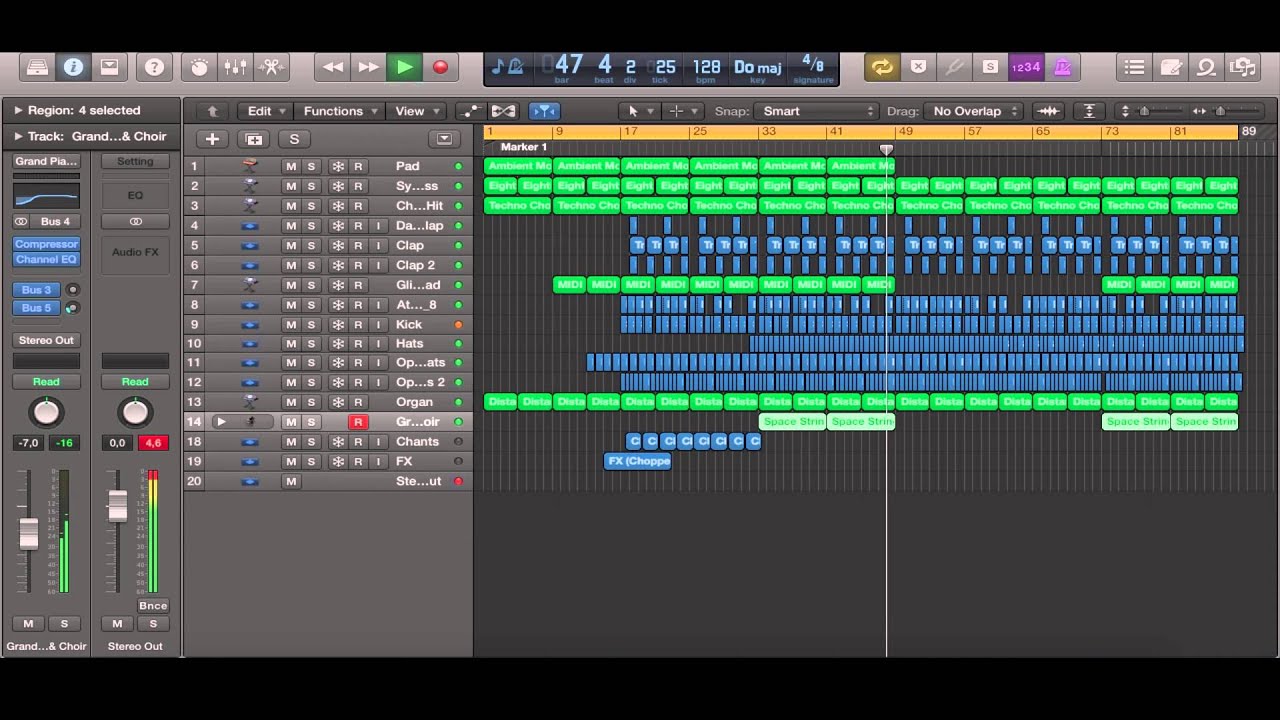1280x720 pixels.
Task: Toggle record enable on Gr...oir track
Action: coord(357,422)
